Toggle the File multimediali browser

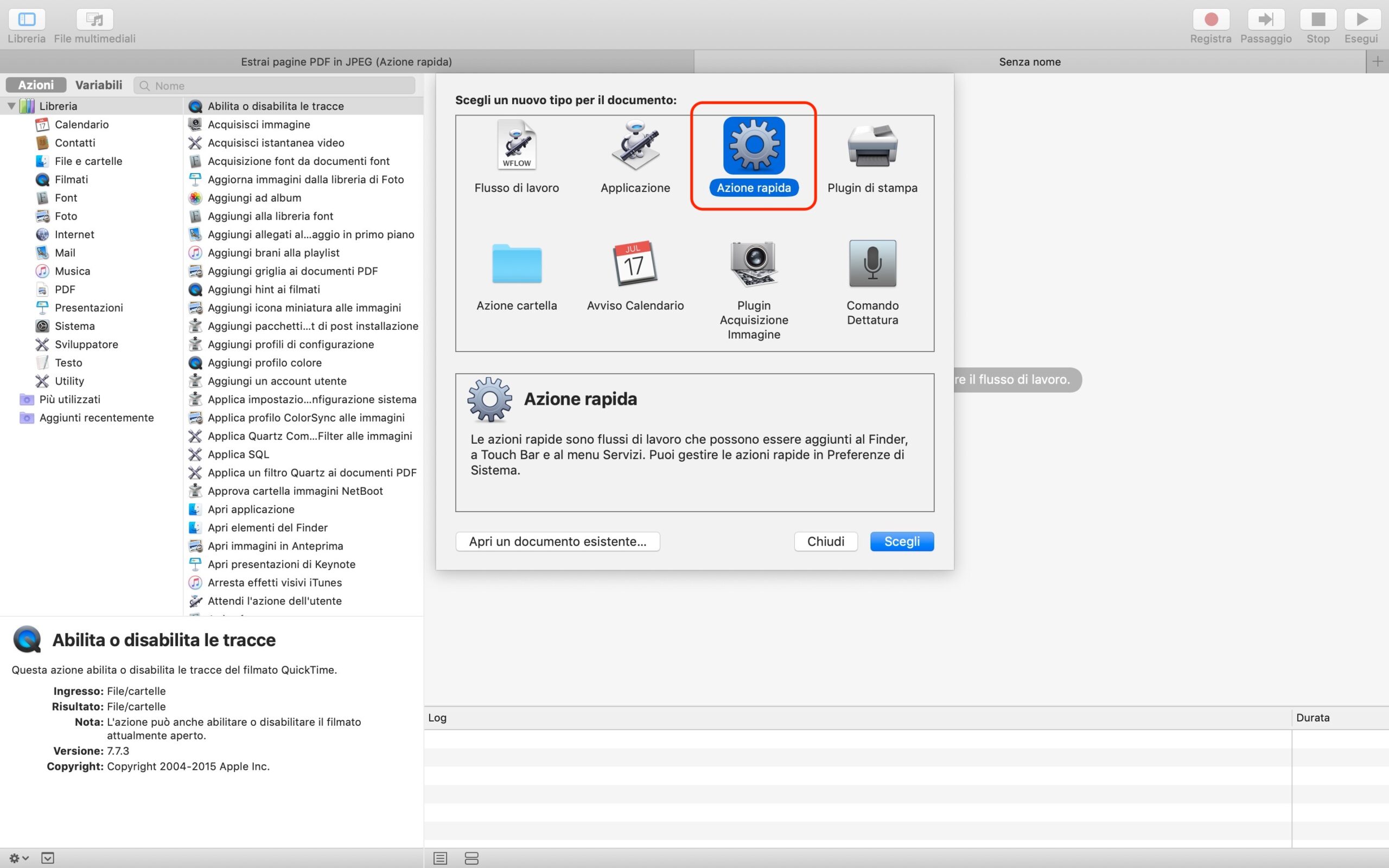point(95,20)
